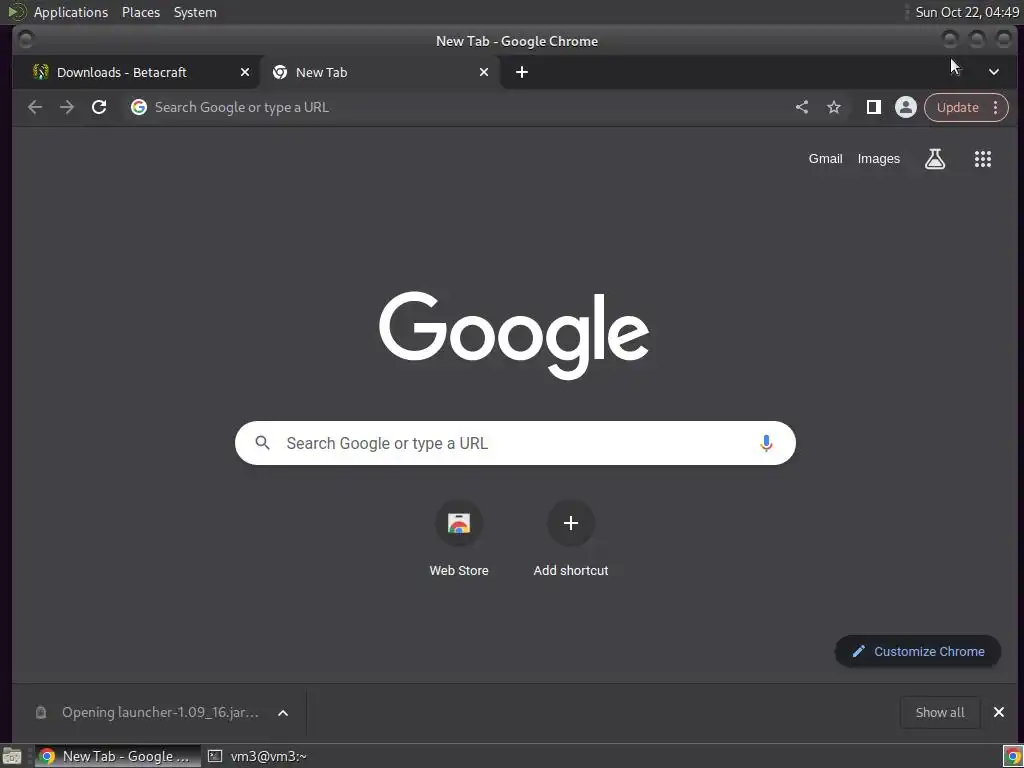Open the Places menu

[x=140, y=12]
